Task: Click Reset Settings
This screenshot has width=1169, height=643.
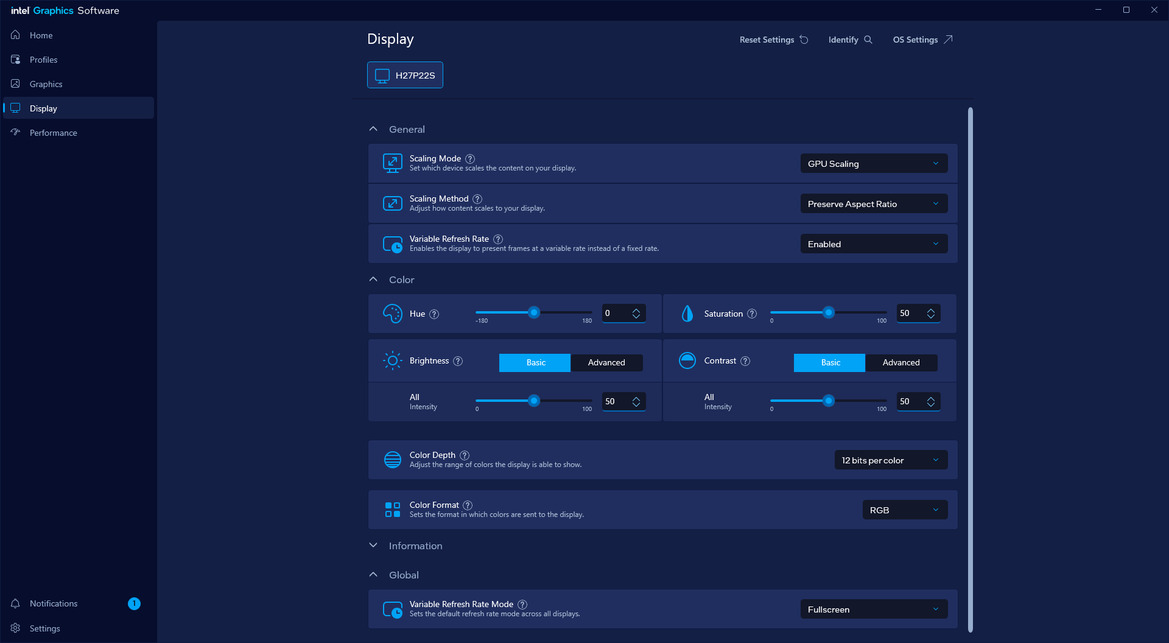Action: tap(774, 40)
